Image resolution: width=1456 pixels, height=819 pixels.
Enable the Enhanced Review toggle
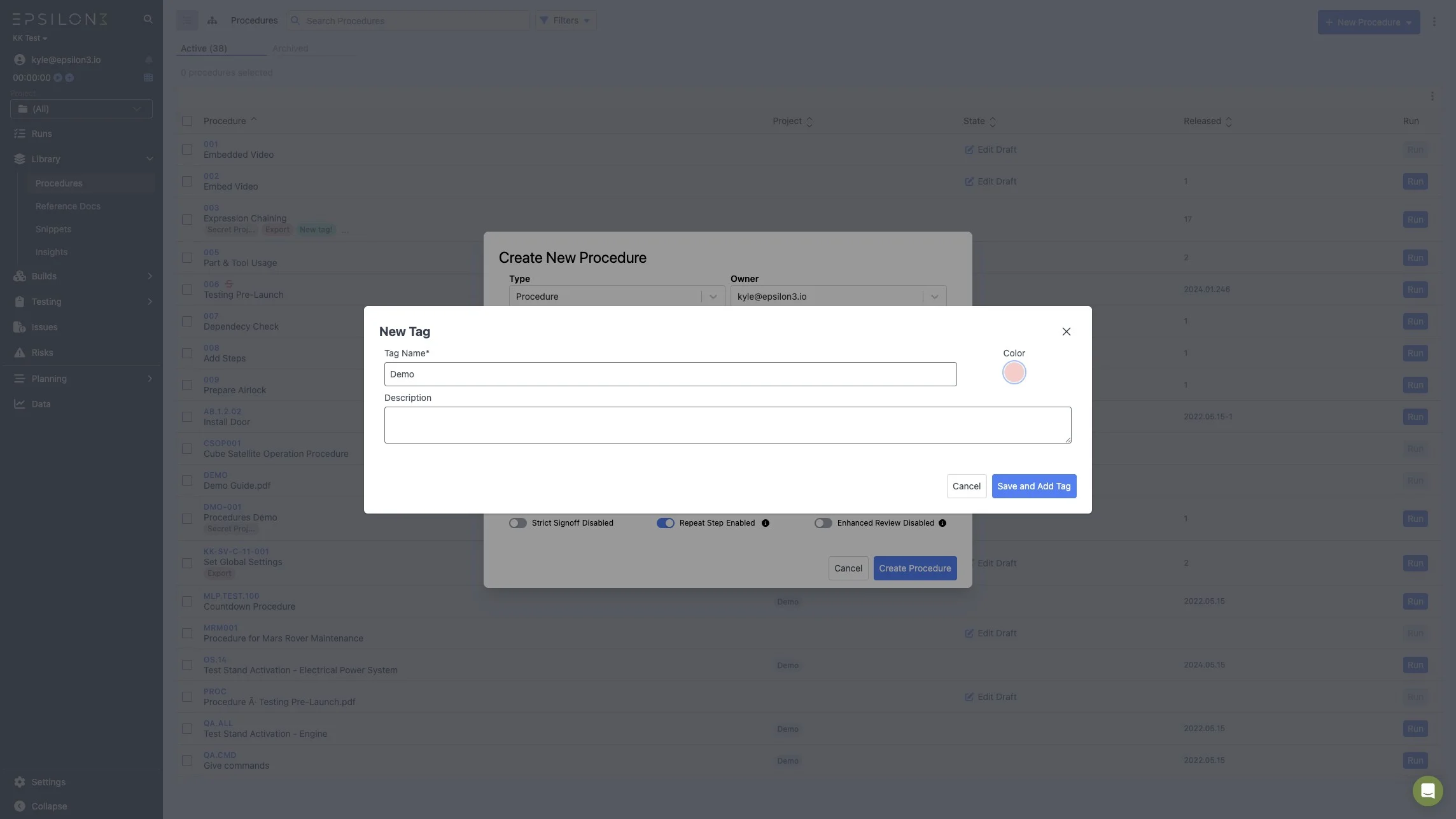point(823,523)
